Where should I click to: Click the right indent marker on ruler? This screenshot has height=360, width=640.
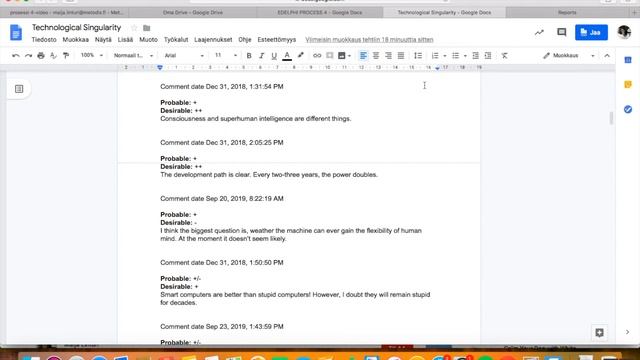pos(437,69)
